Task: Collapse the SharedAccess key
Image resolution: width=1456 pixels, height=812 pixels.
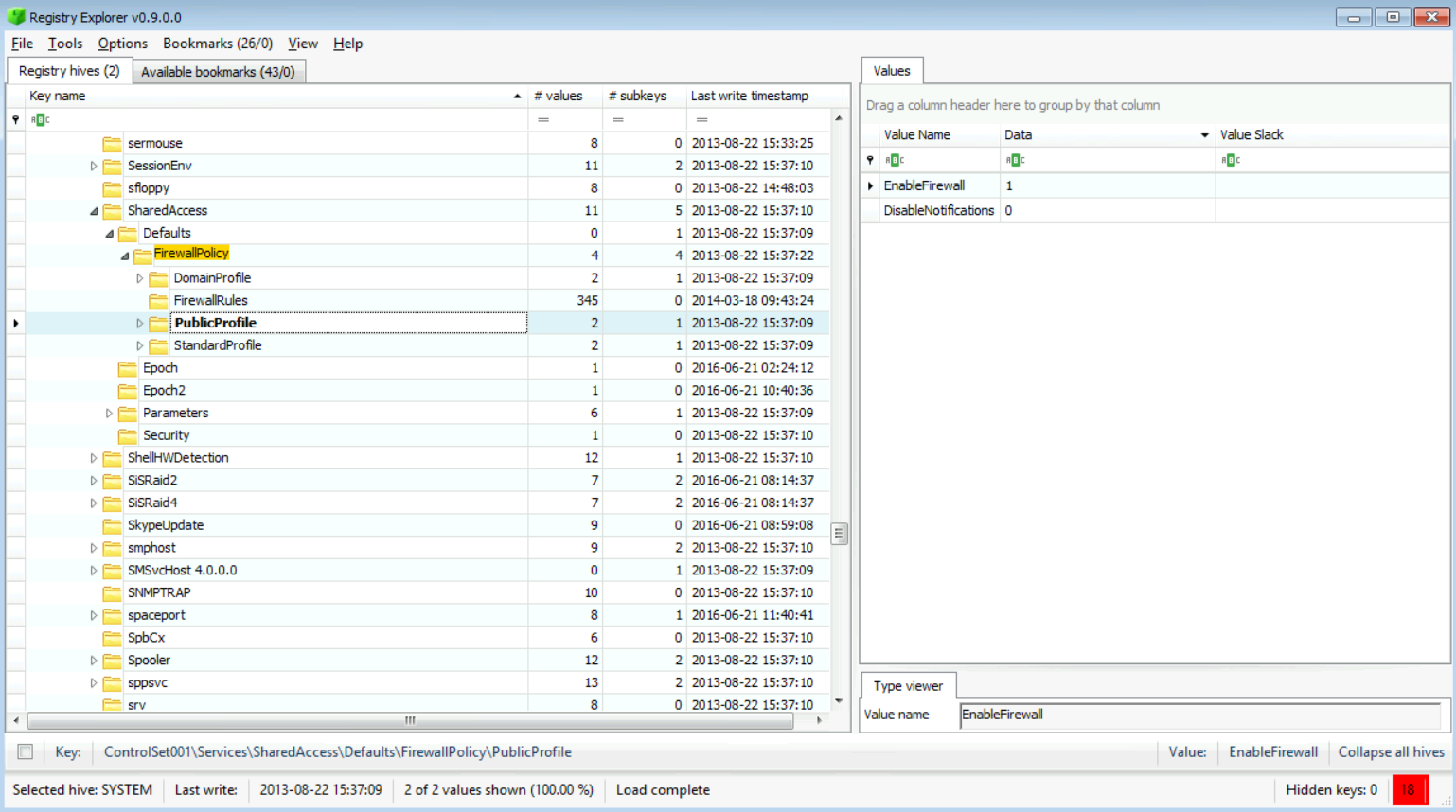Action: coord(94,211)
